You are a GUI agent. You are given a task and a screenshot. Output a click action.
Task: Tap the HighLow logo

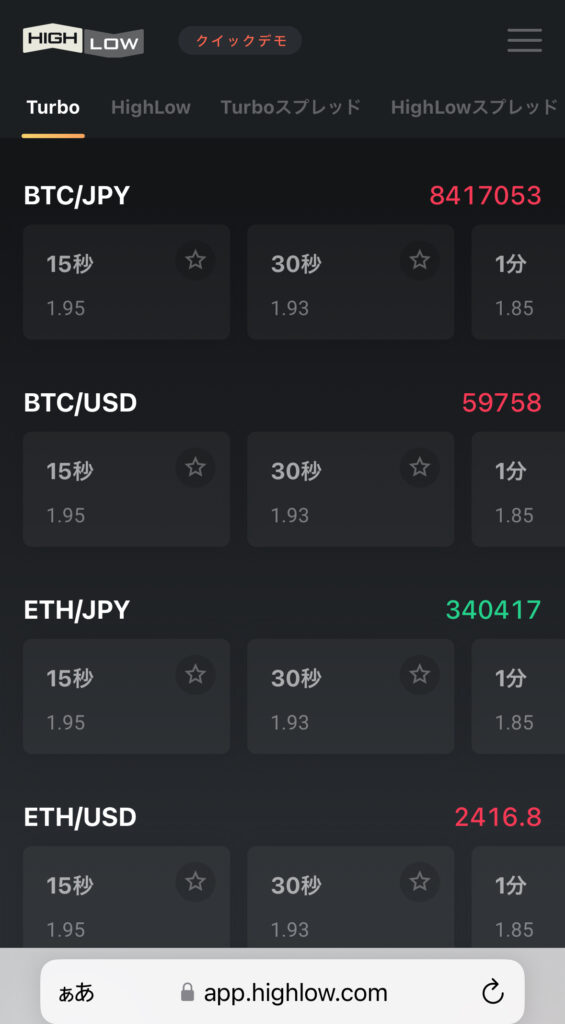(x=83, y=40)
